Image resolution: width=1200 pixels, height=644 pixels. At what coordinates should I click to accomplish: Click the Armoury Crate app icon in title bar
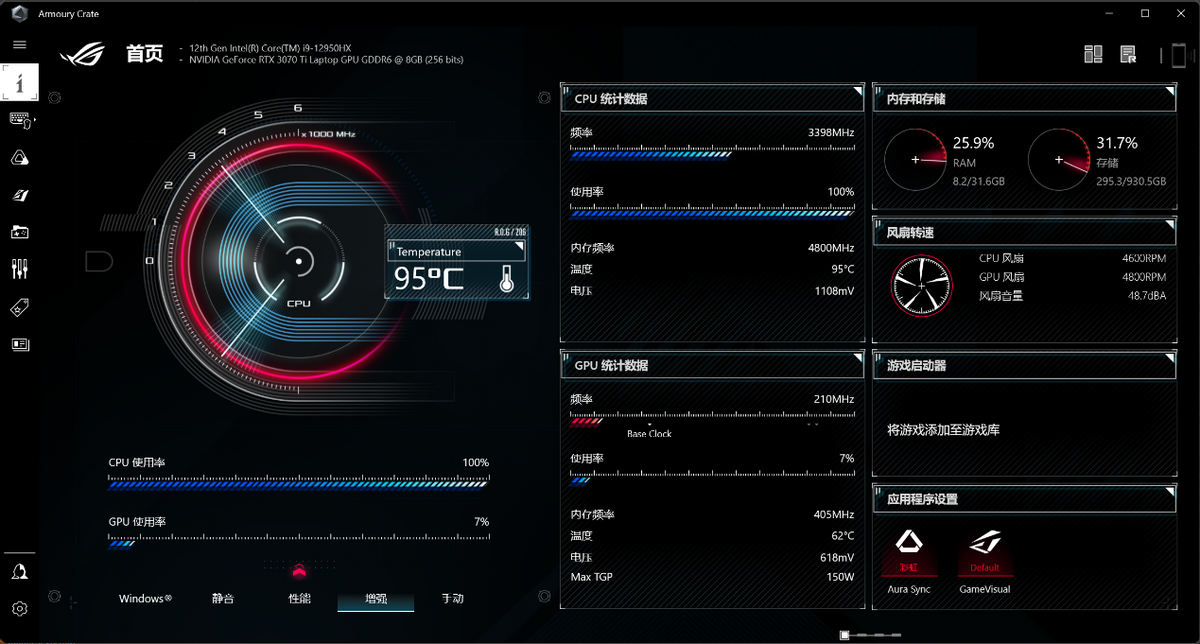pyautogui.click(x=19, y=13)
